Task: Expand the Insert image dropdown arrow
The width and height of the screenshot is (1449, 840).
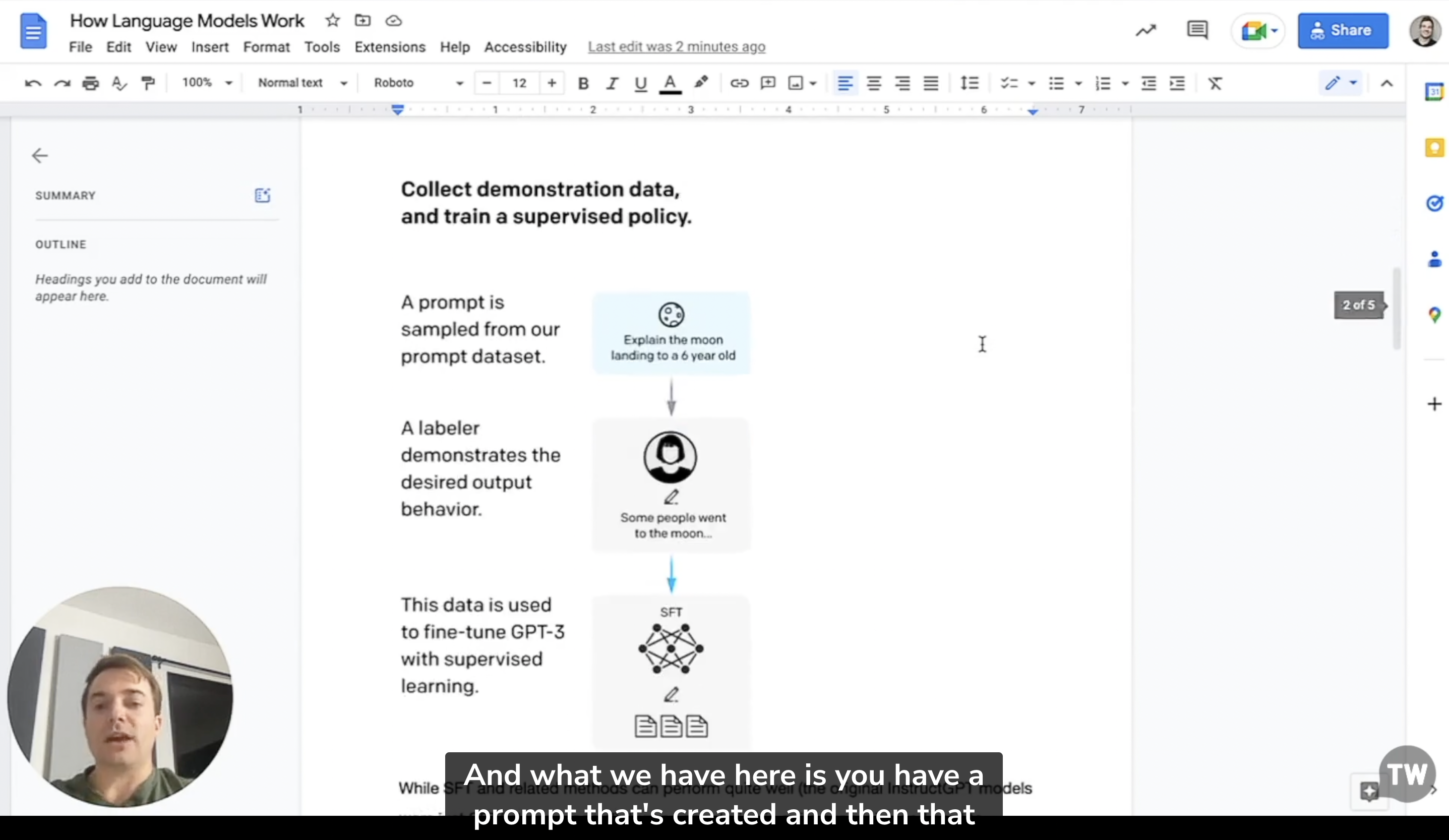Action: (x=813, y=83)
